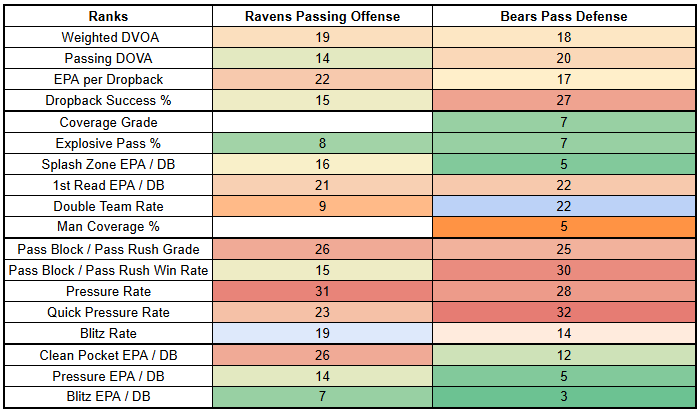Screen dimensions: 700x413
Task: Click Bears Pass Block / Pass Rush Win Rate value
Action: 567,270
